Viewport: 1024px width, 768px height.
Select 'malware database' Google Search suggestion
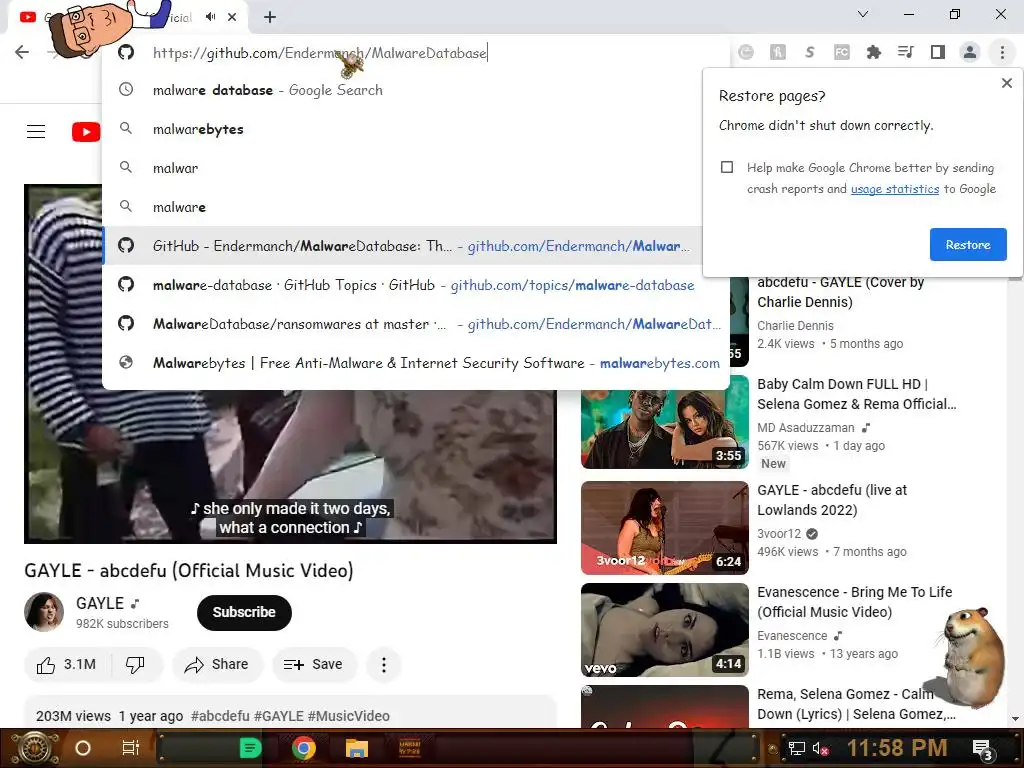click(415, 90)
